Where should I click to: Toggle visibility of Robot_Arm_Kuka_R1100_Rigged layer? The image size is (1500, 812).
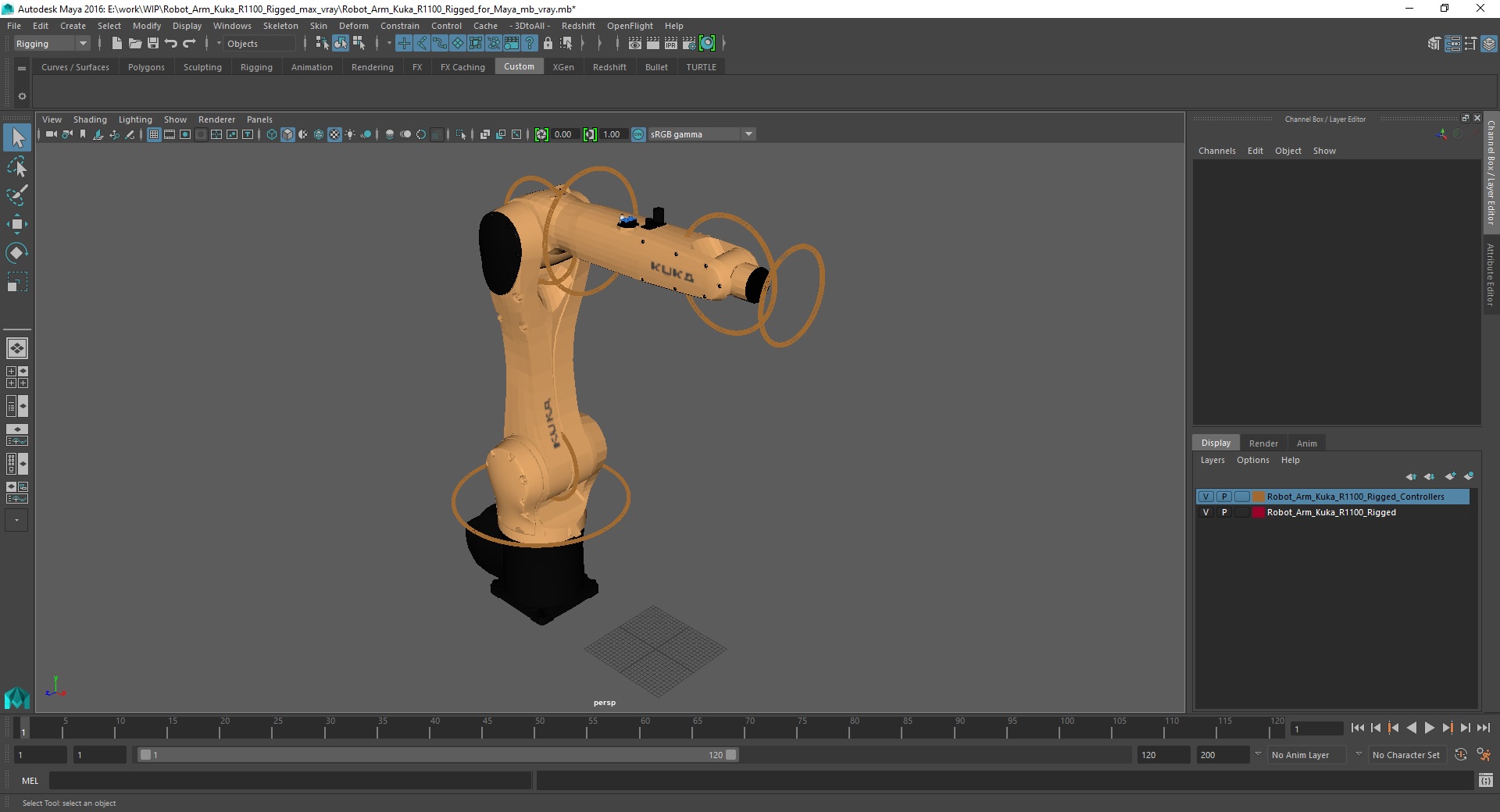(1206, 512)
